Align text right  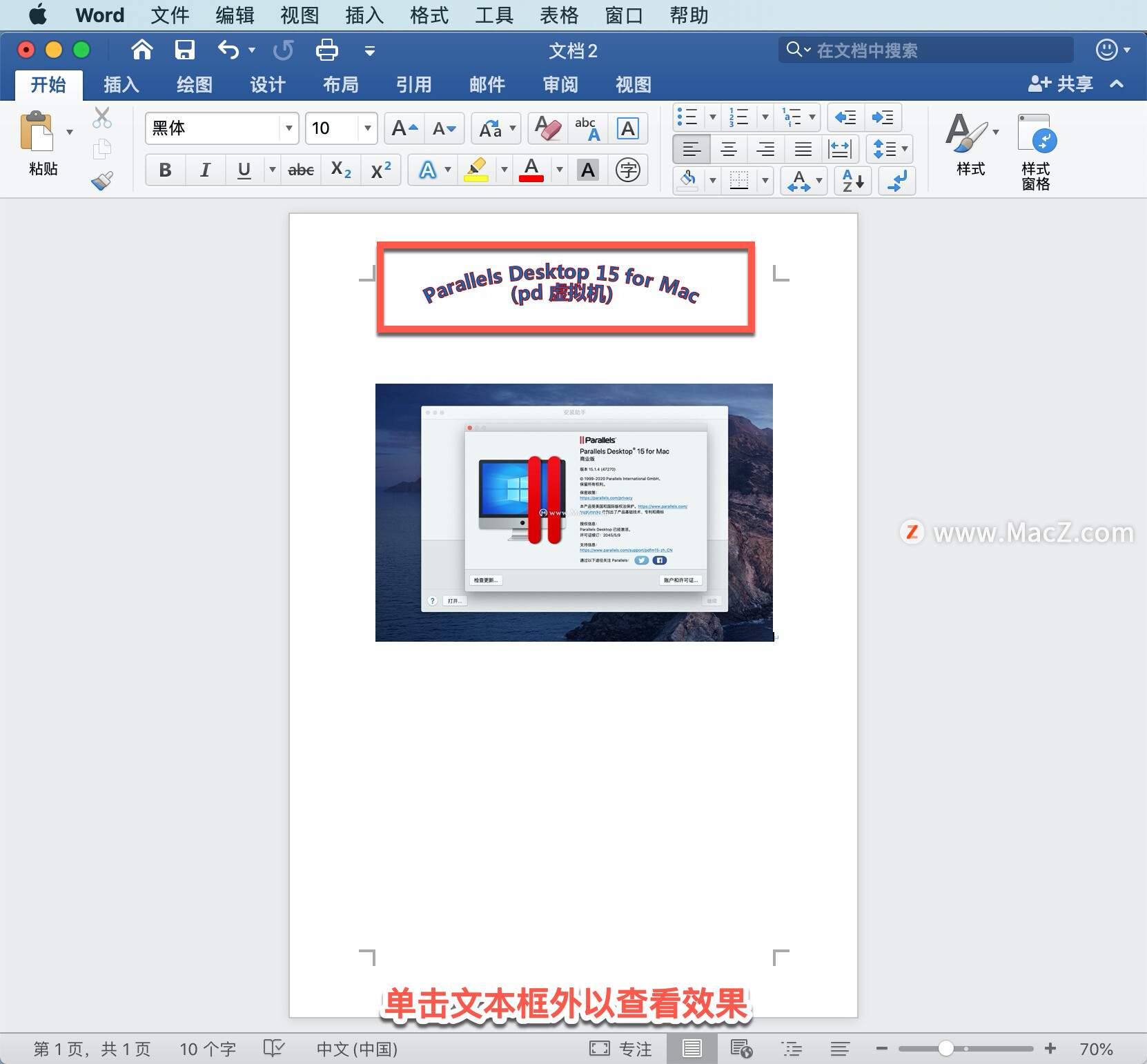coord(765,149)
